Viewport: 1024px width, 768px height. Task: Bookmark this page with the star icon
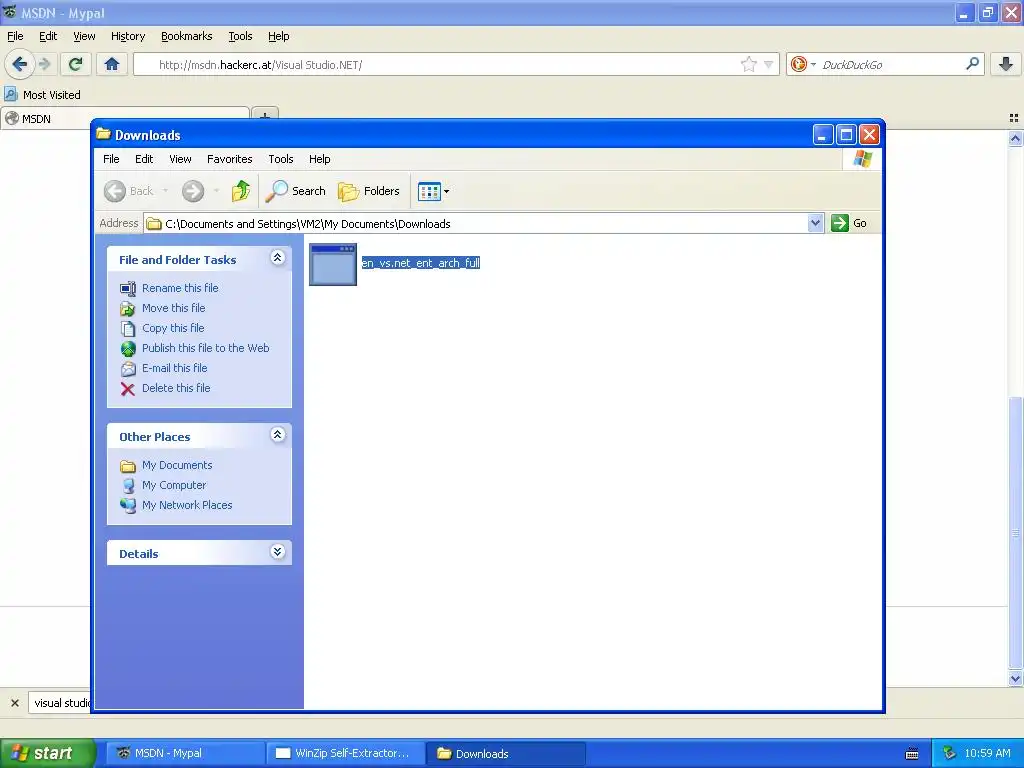(748, 64)
